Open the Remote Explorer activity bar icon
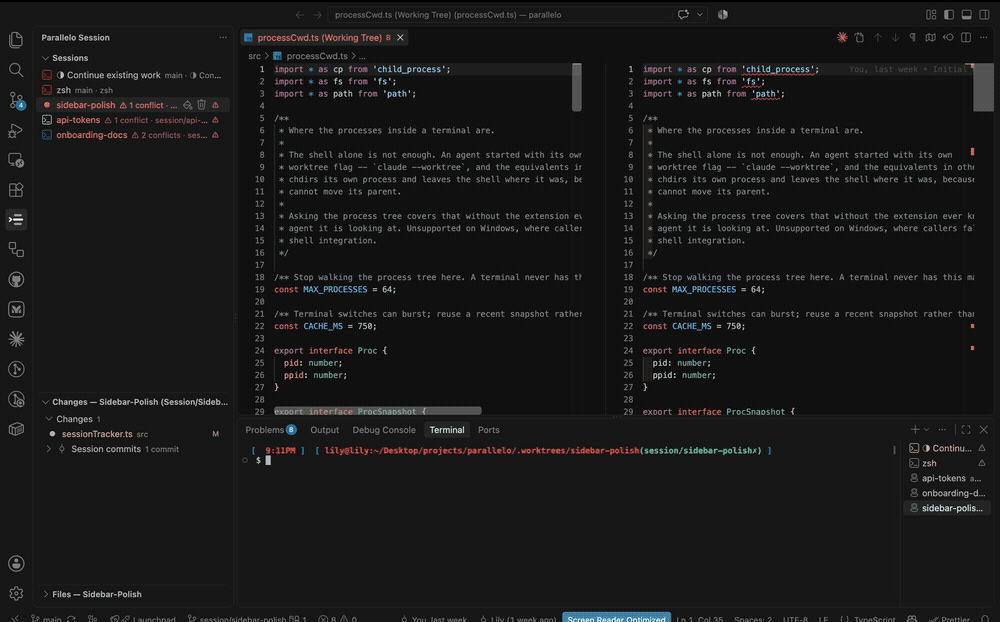Screen dimensions: 1000x622 (x=16, y=160)
